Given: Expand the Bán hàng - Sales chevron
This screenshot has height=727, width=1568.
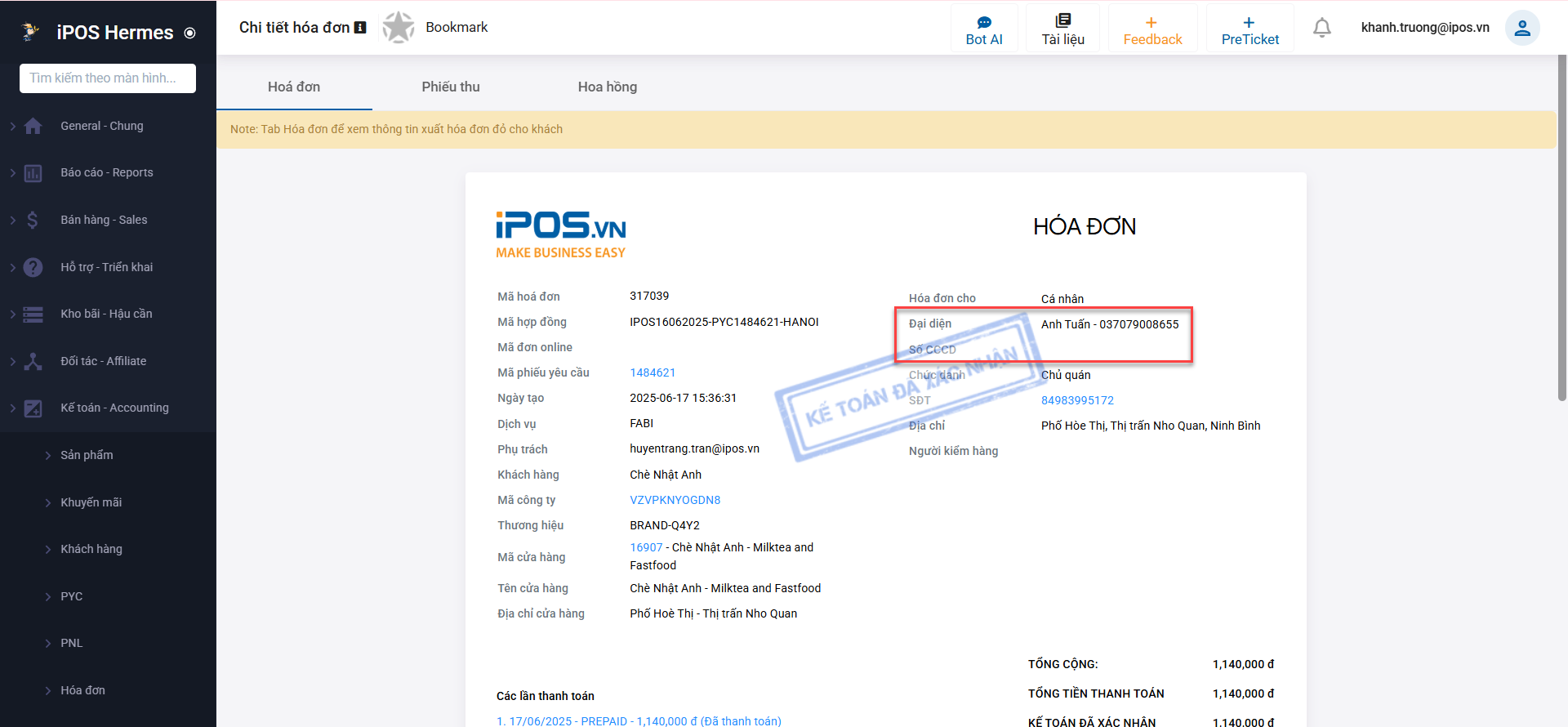Looking at the screenshot, I should (13, 220).
